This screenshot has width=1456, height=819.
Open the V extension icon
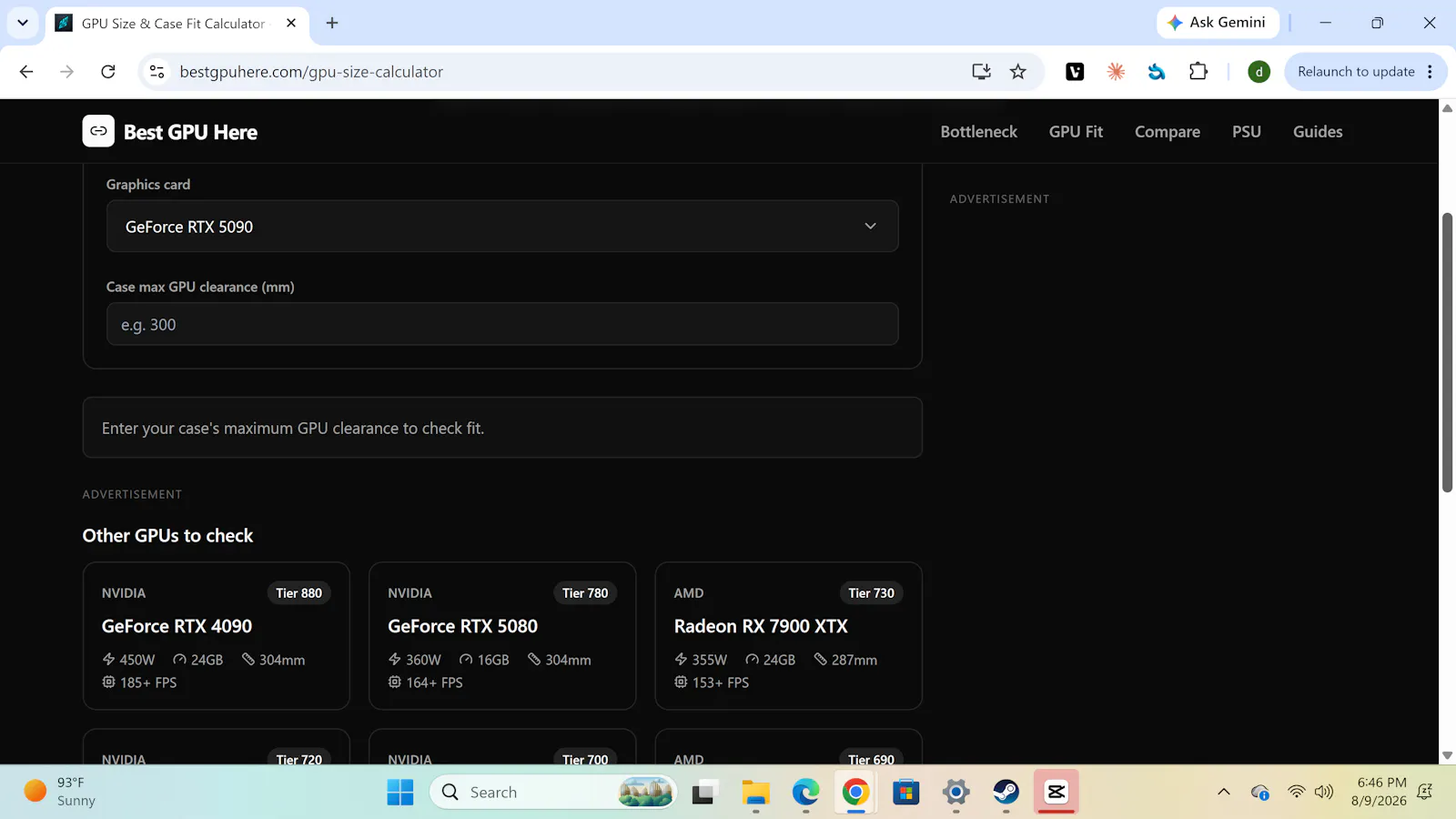pos(1075,71)
